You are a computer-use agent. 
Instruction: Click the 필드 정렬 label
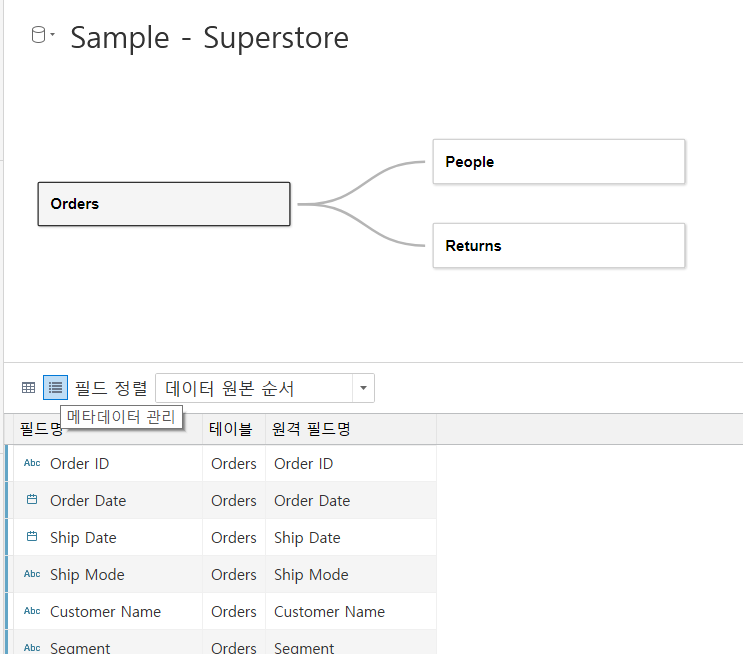coord(111,388)
